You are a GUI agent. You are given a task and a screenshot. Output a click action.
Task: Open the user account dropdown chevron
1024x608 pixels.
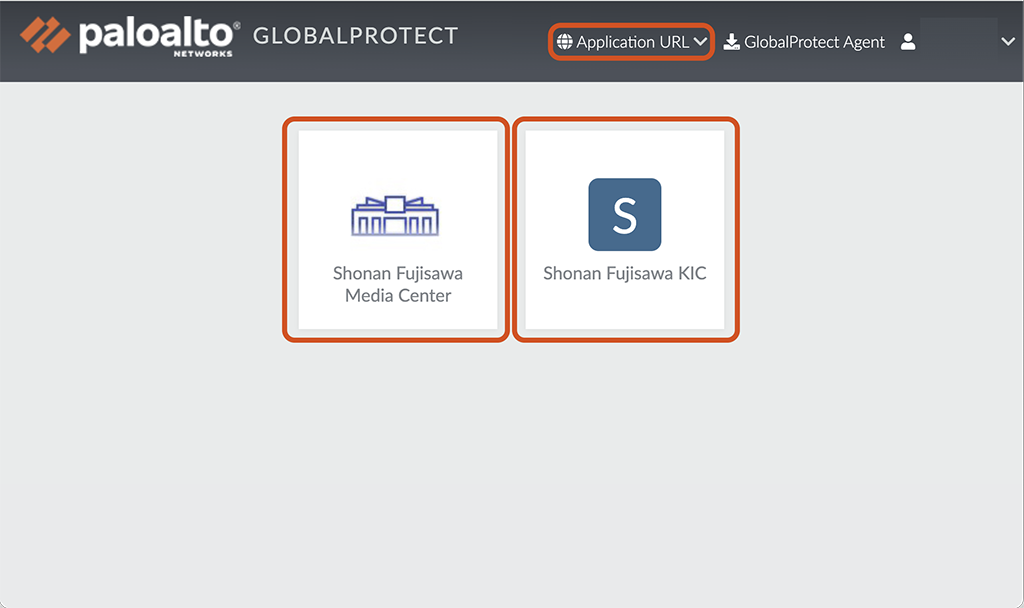click(1007, 42)
